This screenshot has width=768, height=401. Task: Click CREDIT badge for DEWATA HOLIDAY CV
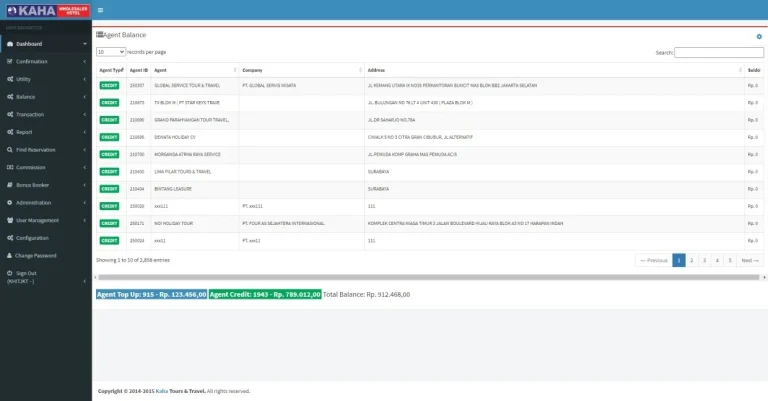[109, 137]
